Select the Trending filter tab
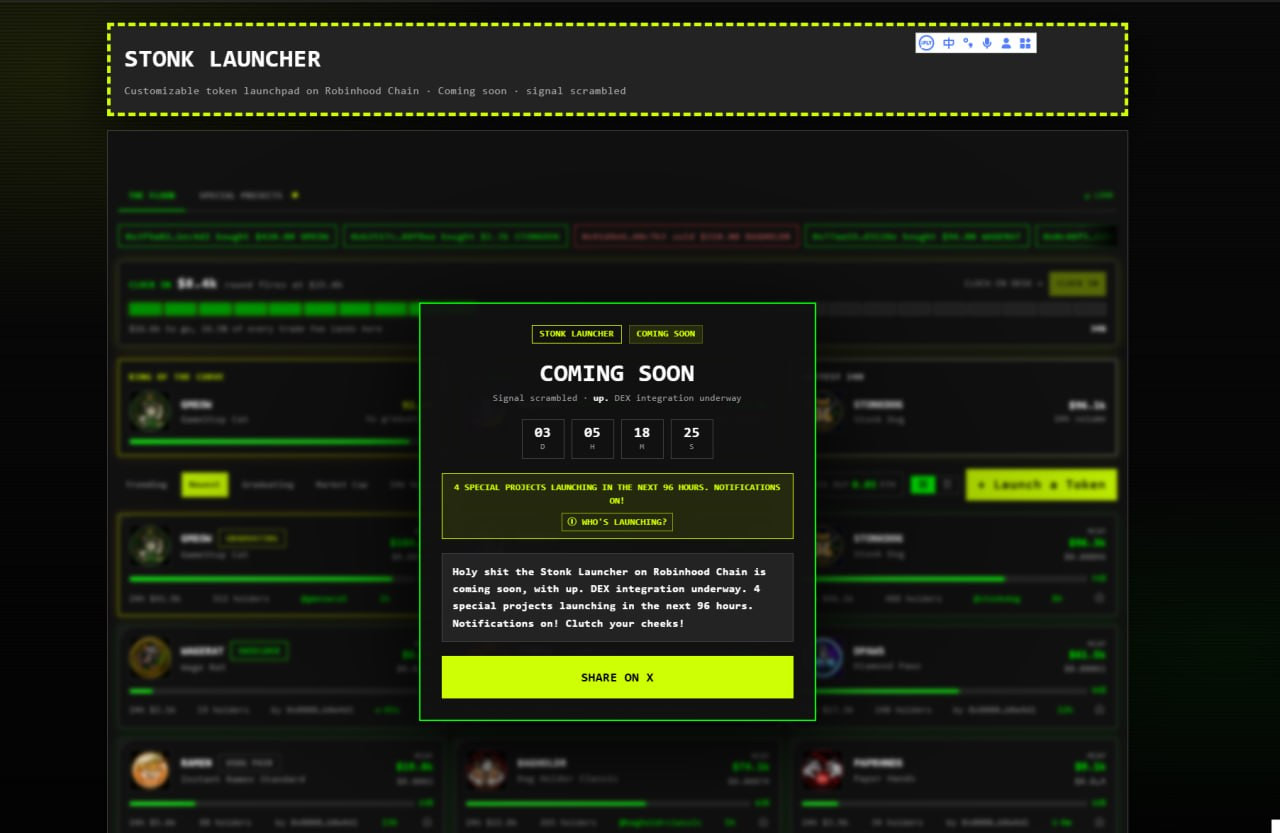This screenshot has width=1280, height=833. coord(146,485)
